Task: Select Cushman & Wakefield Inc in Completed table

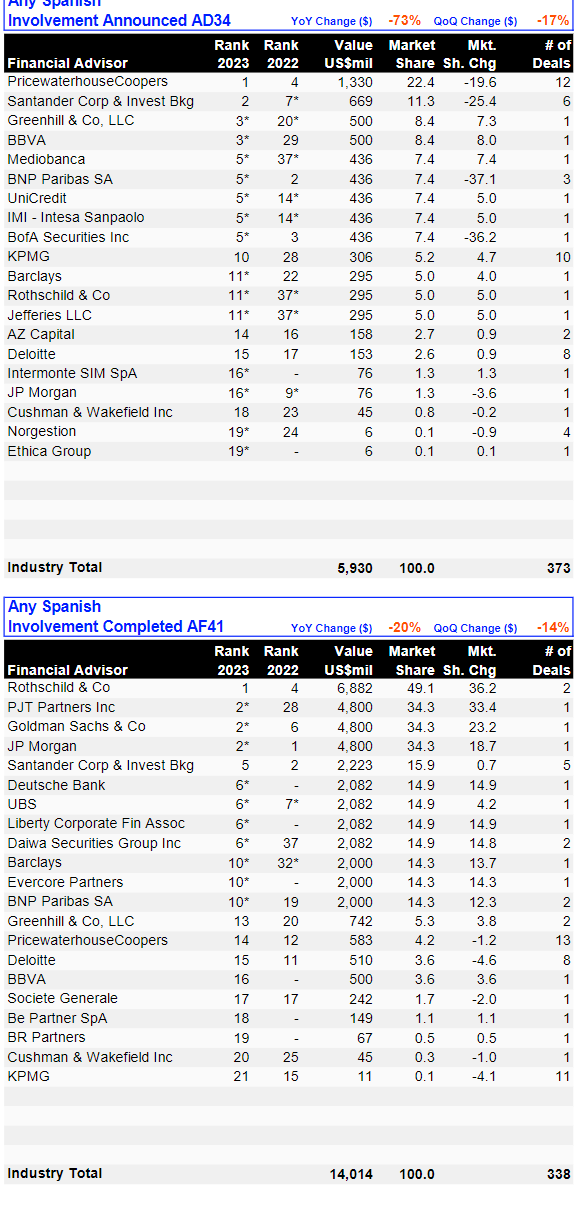Action: 90,1057
